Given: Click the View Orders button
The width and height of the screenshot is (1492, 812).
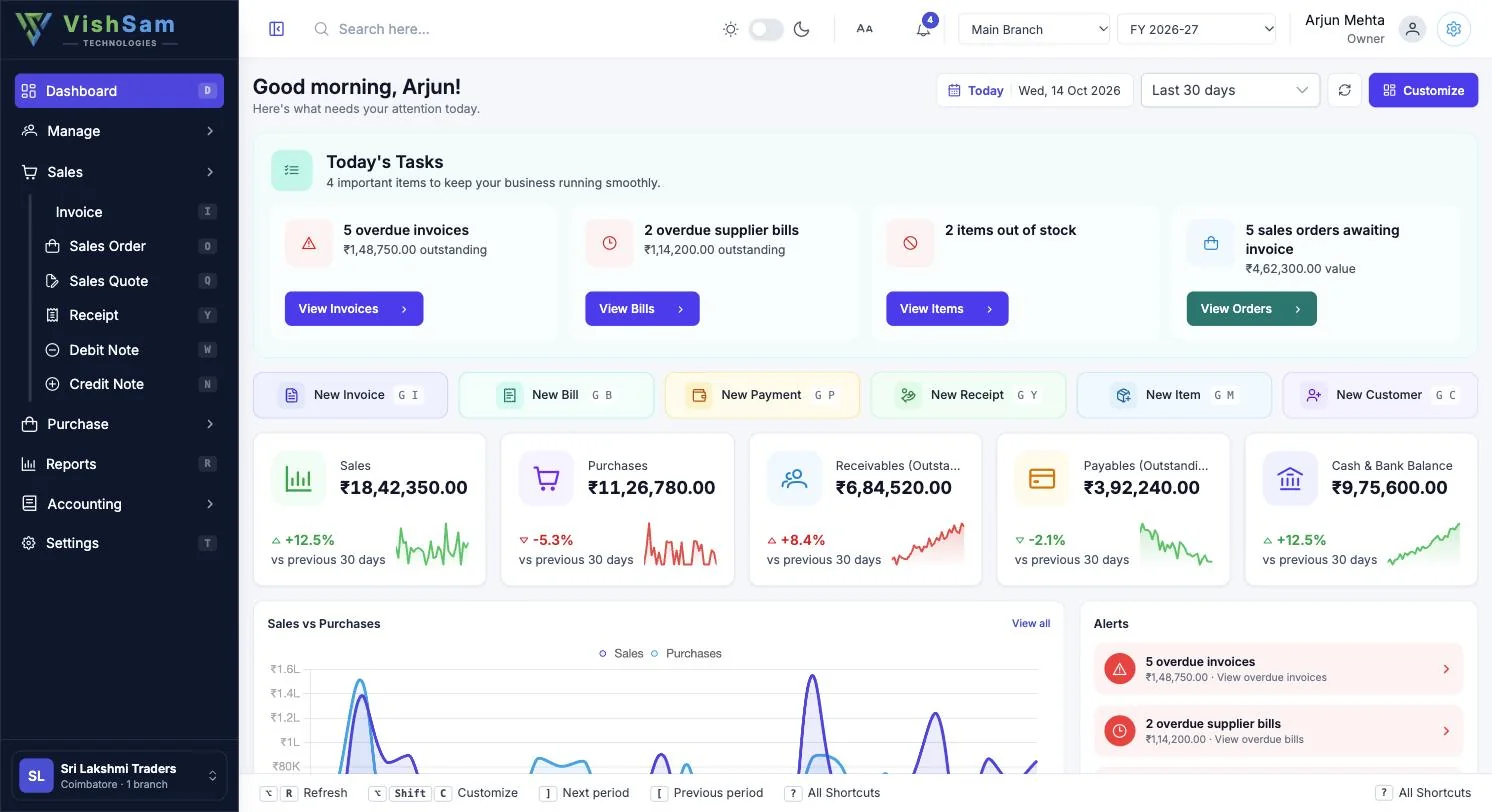Looking at the screenshot, I should (x=1251, y=309).
